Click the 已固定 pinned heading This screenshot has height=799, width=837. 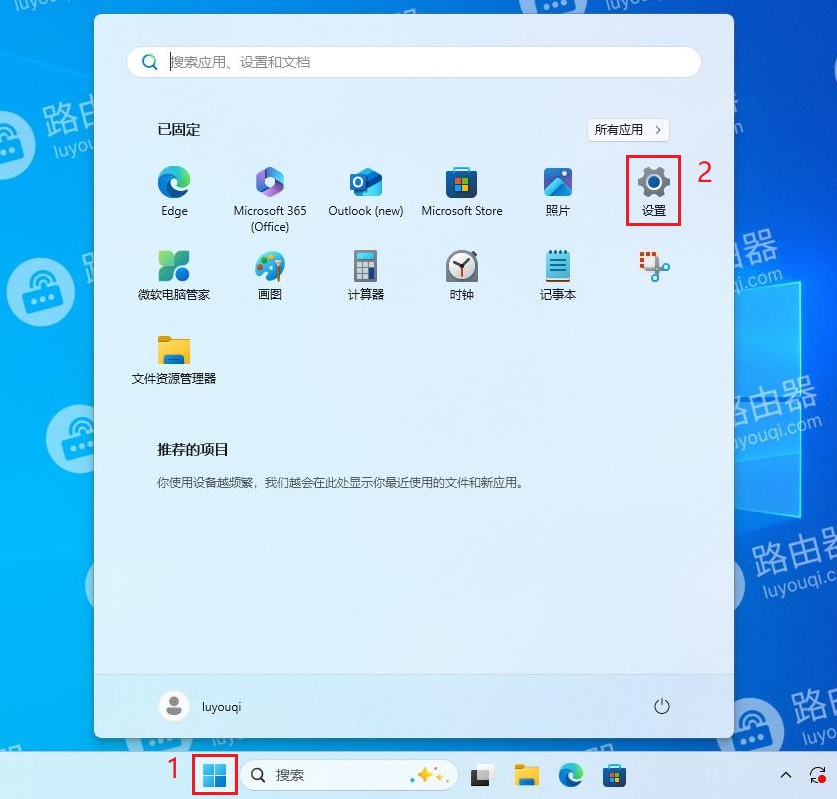[179, 130]
